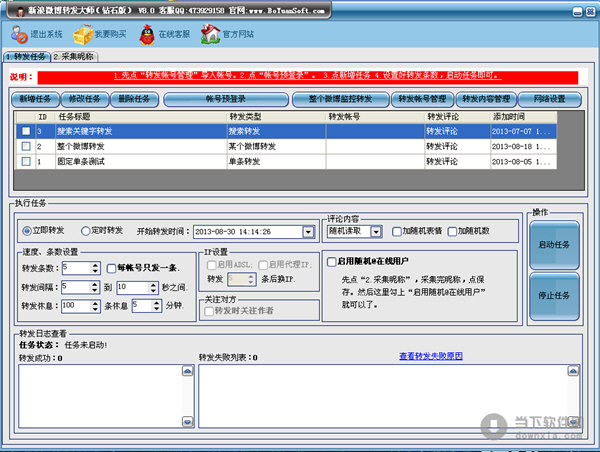The width and height of the screenshot is (600, 452).
Task: Click the title bar application icon
Action: coord(21,11)
